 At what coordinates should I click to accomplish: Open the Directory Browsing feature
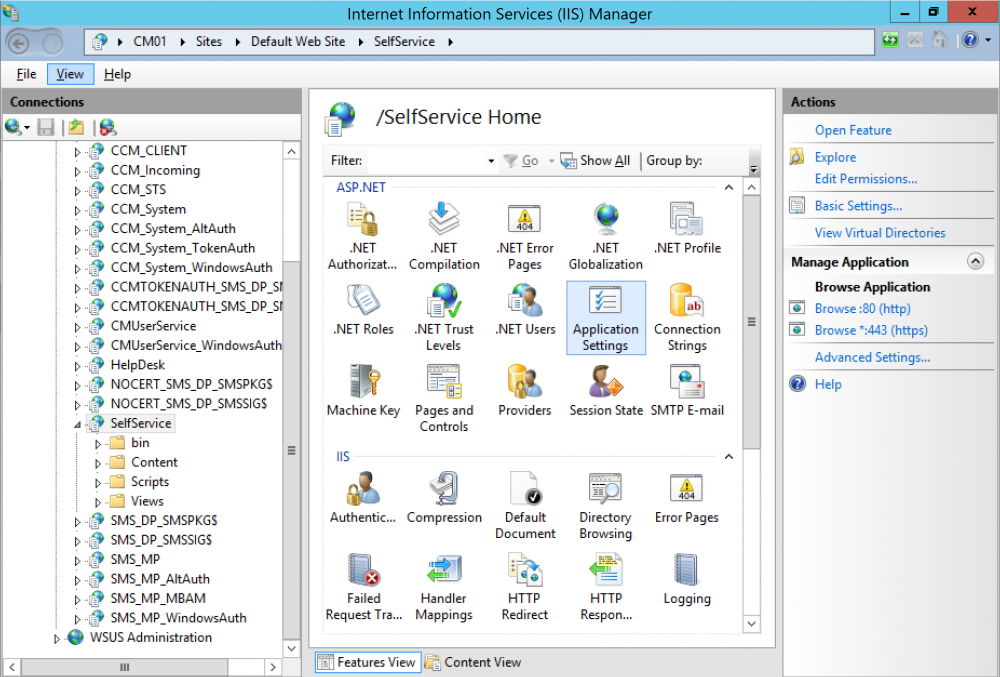[x=606, y=506]
